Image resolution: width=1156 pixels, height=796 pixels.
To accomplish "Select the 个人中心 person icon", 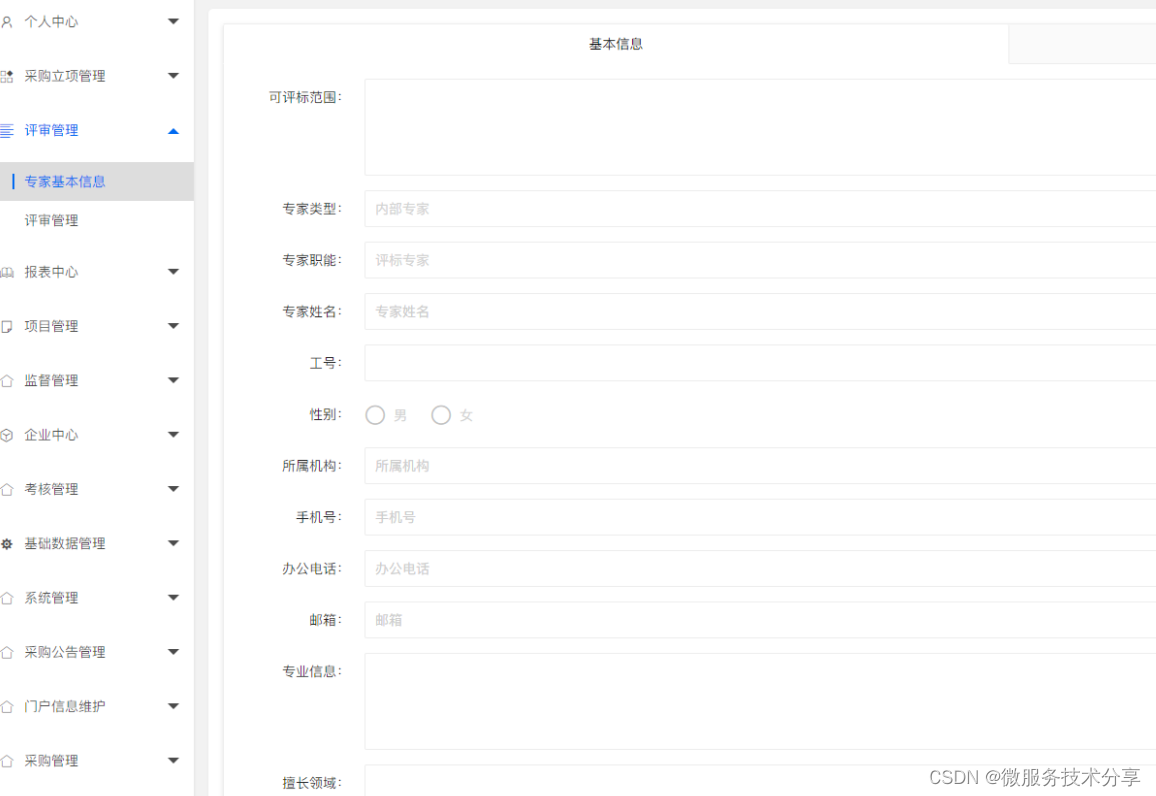I will tap(10, 20).
